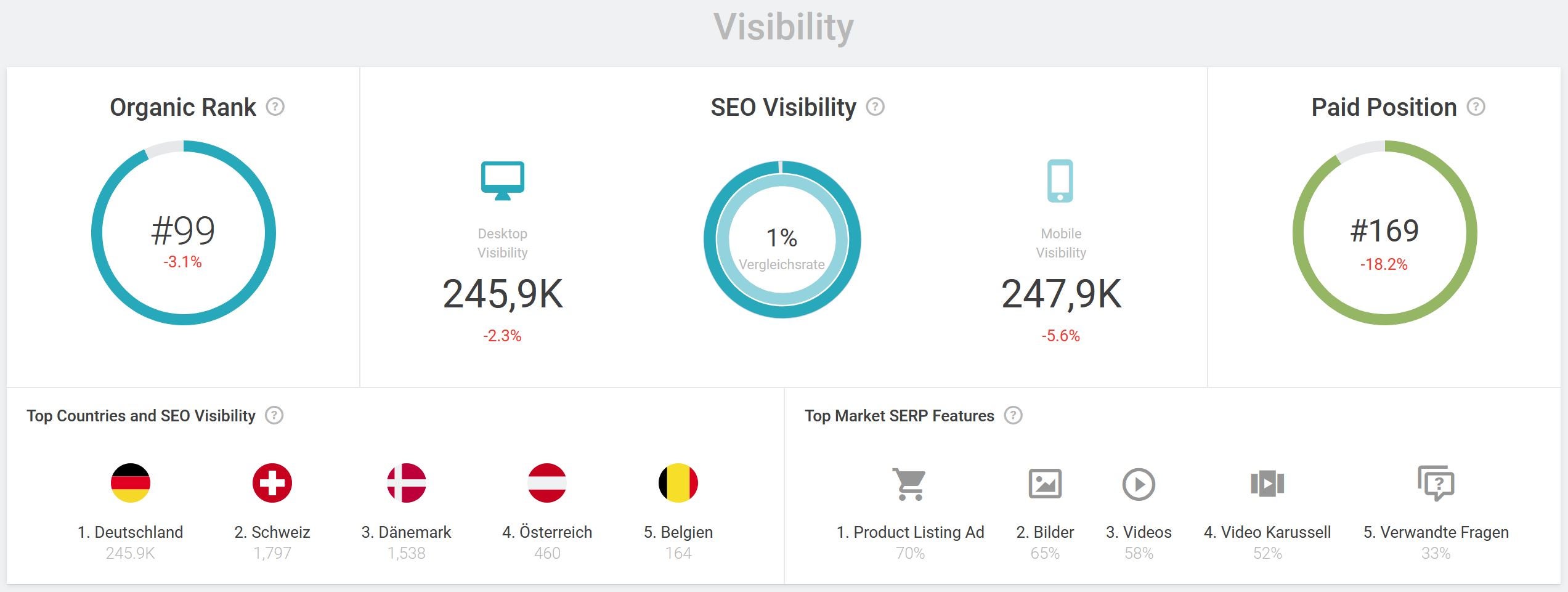Click the Product Listing Ad cart icon
The image size is (1568, 592).
click(909, 484)
